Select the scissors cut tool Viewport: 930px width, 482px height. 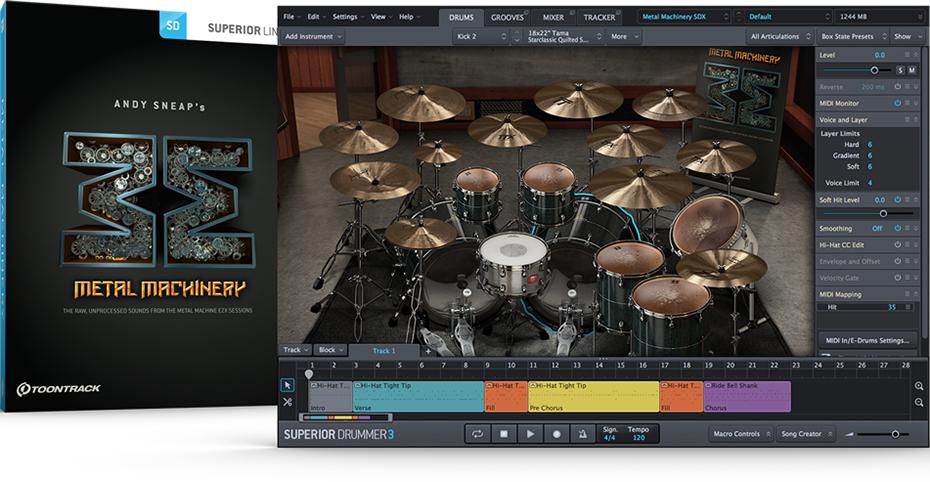tap(288, 402)
